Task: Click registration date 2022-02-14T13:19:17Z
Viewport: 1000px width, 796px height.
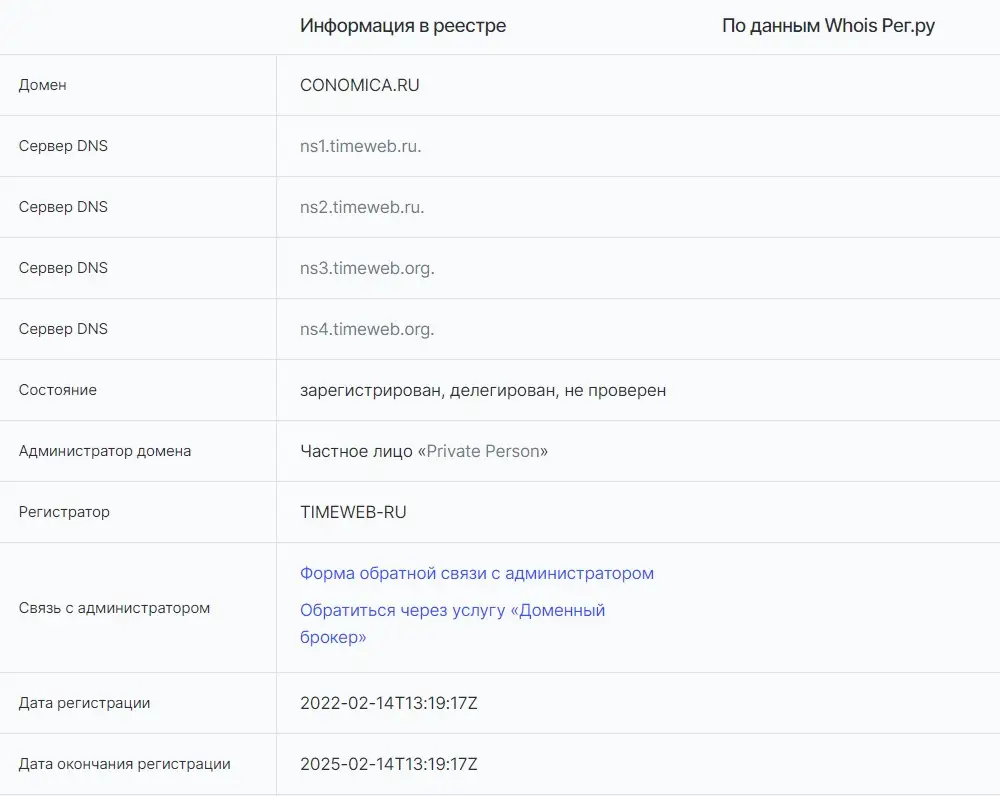Action: click(x=388, y=703)
